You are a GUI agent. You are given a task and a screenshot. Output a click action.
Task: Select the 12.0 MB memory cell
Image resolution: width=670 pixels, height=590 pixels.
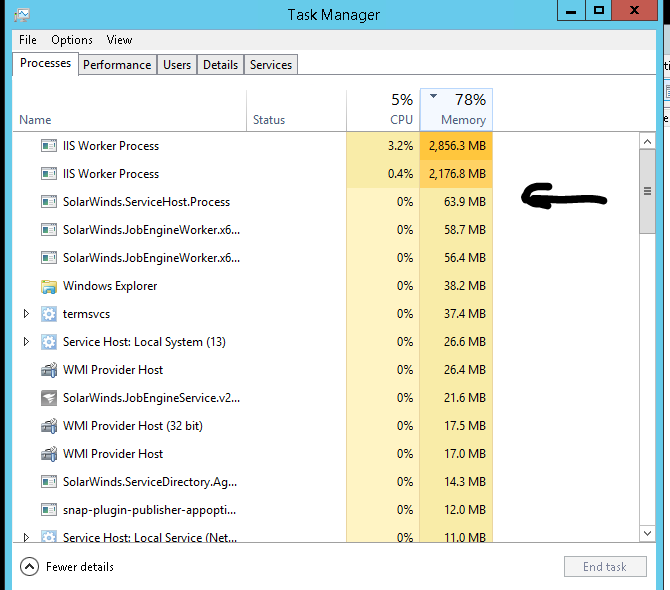click(x=456, y=510)
